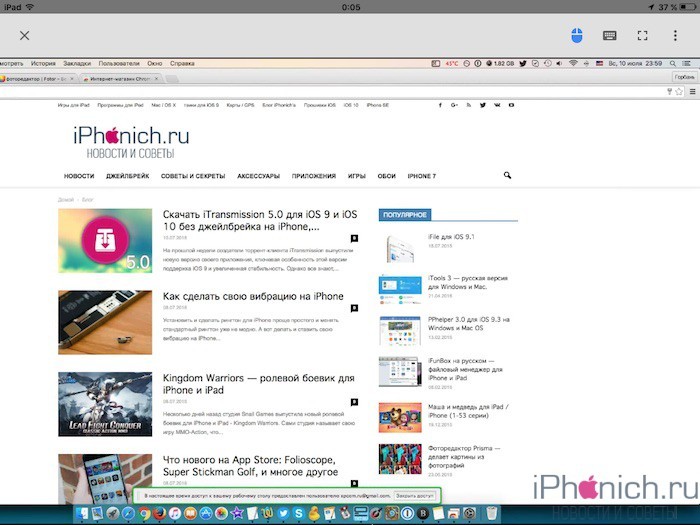
Task: Open the RSS feed icon on the site
Action: coord(469,105)
